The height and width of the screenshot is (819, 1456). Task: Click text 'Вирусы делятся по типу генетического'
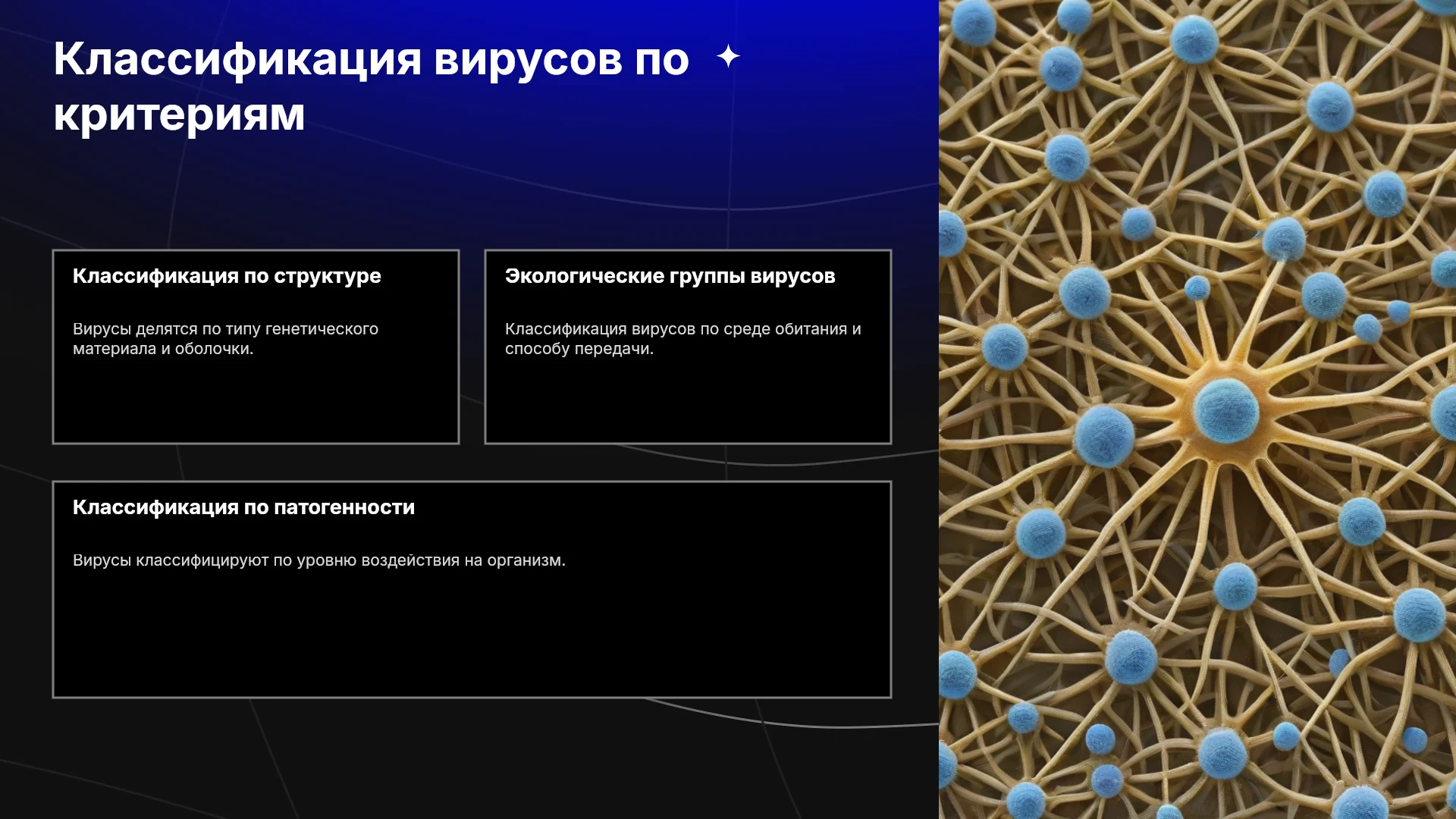225,329
